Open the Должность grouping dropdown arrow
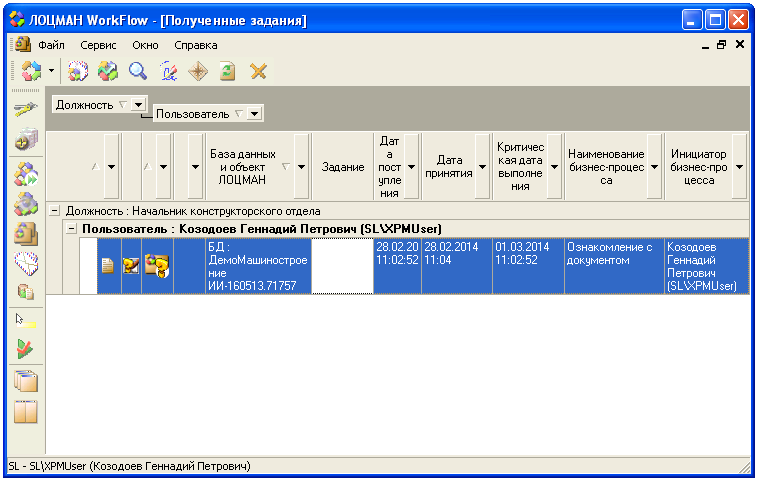Viewport: 759px width, 483px height. pyautogui.click(x=138, y=105)
